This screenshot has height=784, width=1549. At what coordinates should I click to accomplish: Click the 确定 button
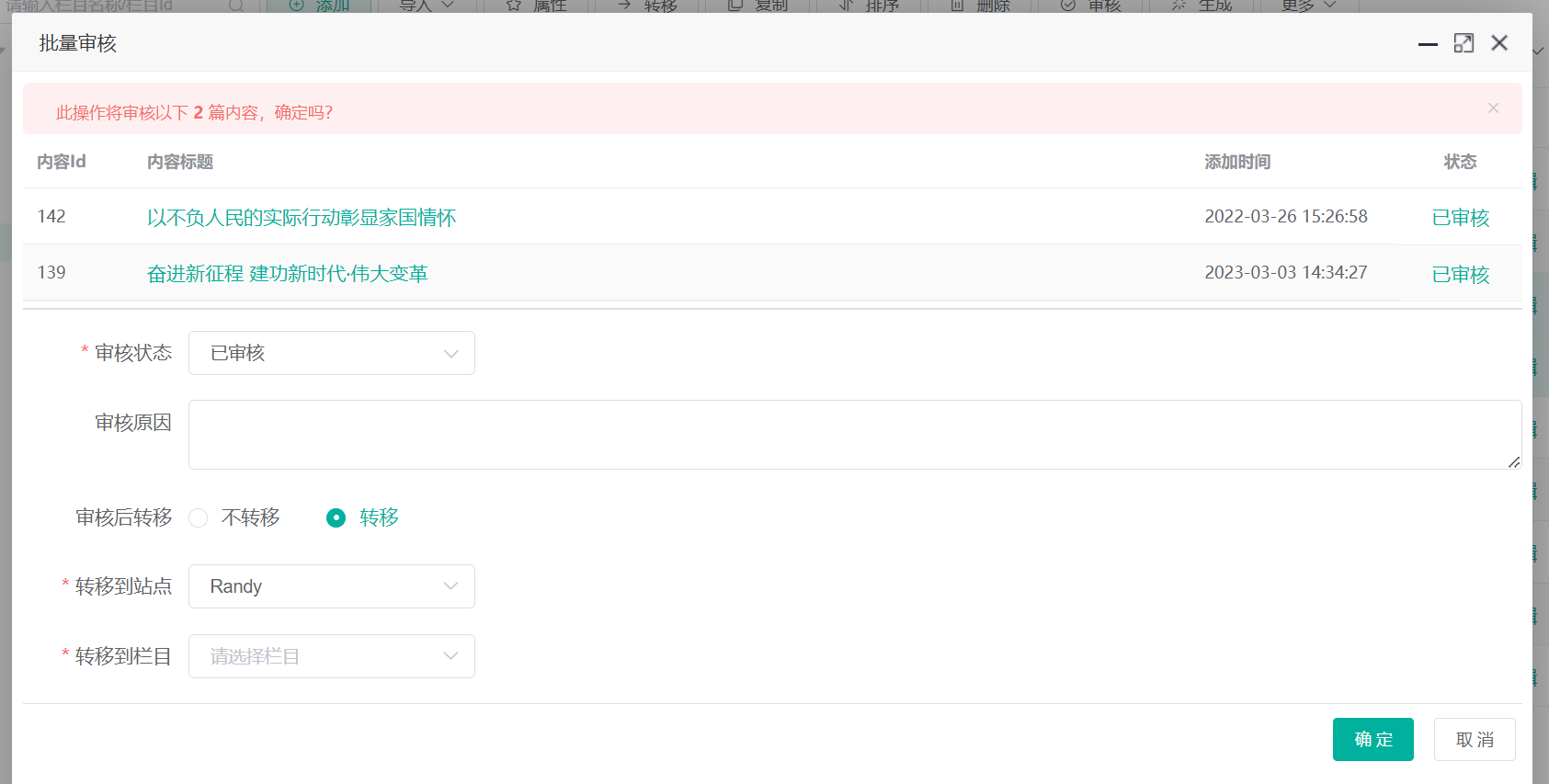click(x=1372, y=740)
